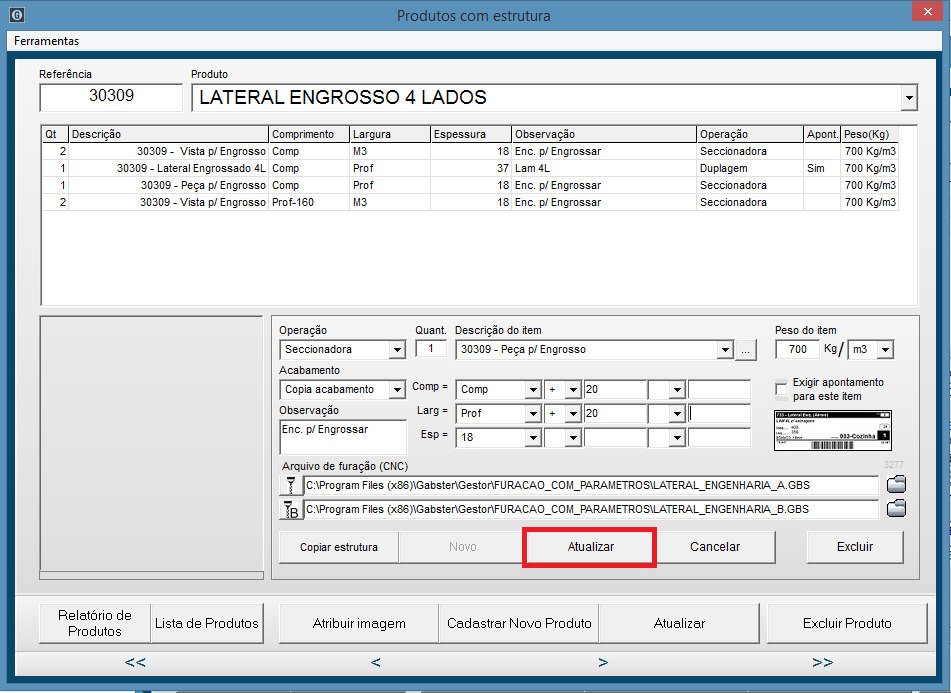
Task: Click the Comp offset field showing 20
Action: coord(615,389)
